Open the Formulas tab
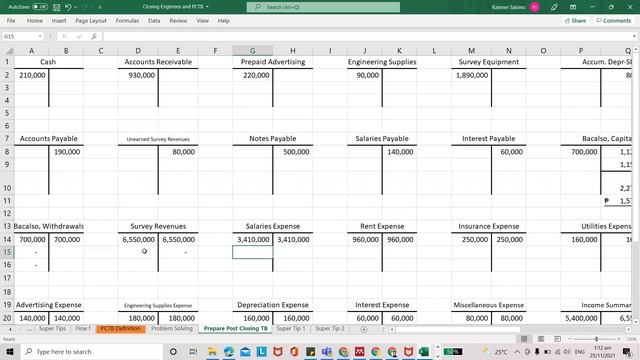The height and width of the screenshot is (360, 640). click(127, 20)
